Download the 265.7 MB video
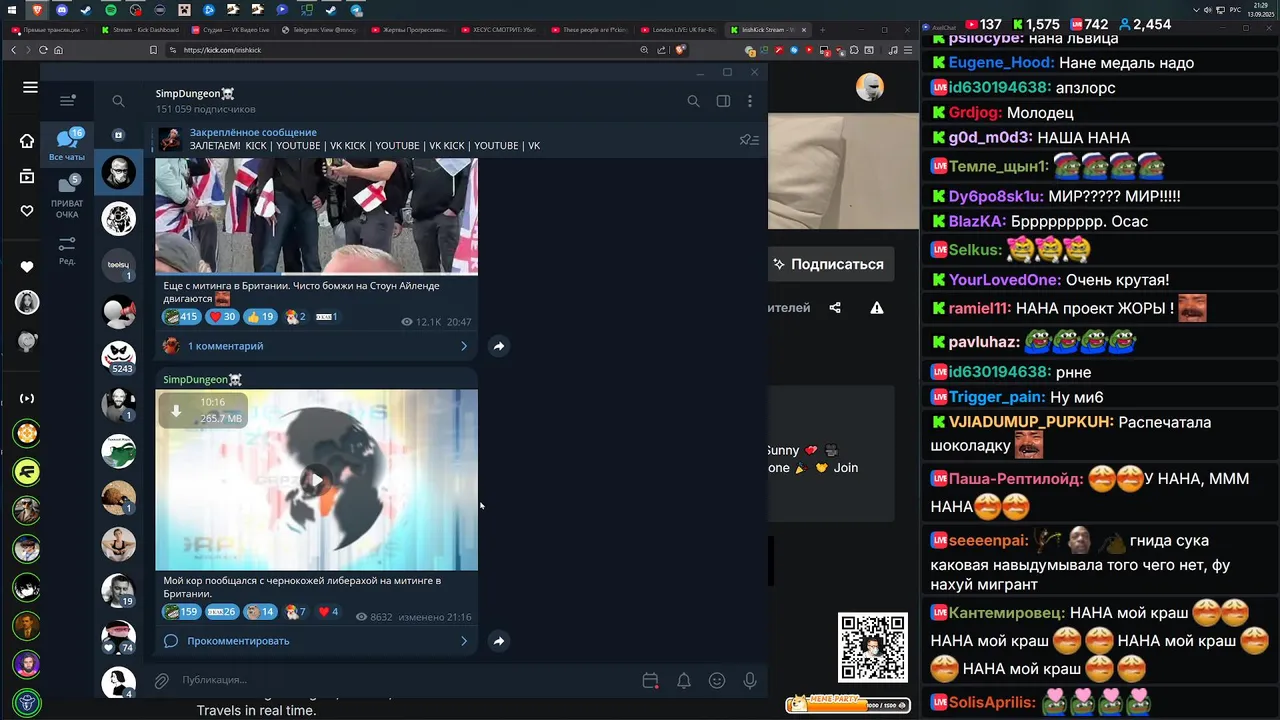Image resolution: width=1280 pixels, height=720 pixels. 176,410
